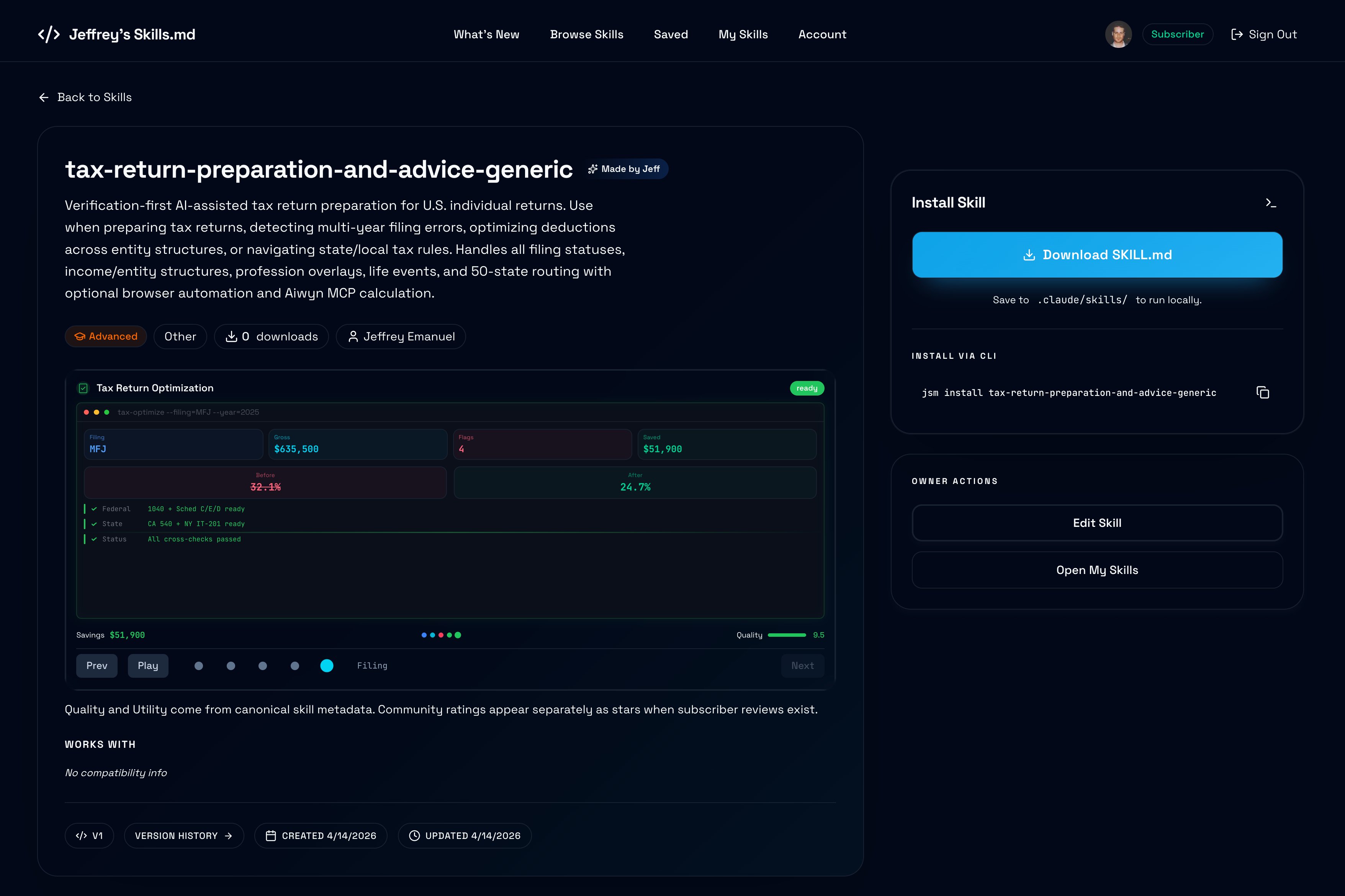The width and height of the screenshot is (1345, 896).
Task: Go to My Skills in navigation
Action: click(x=743, y=34)
